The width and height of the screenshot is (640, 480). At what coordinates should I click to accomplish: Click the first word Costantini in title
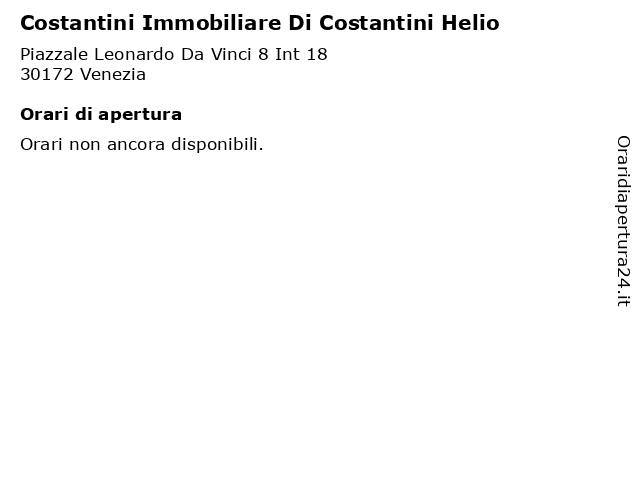[78, 23]
